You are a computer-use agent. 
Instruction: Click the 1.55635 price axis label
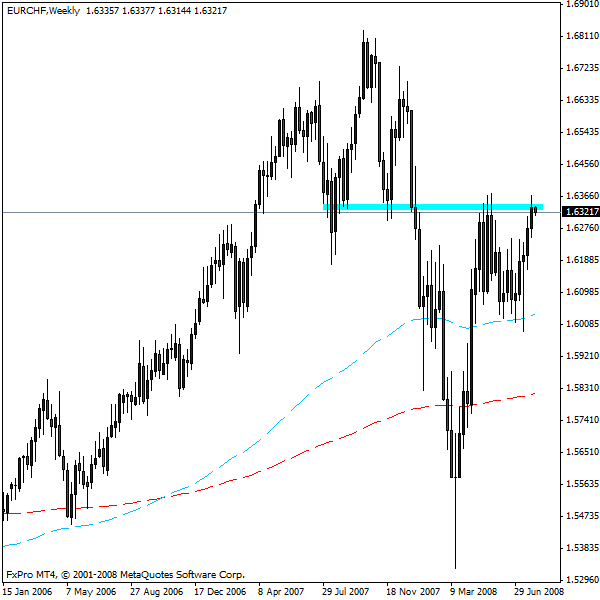[x=582, y=484]
